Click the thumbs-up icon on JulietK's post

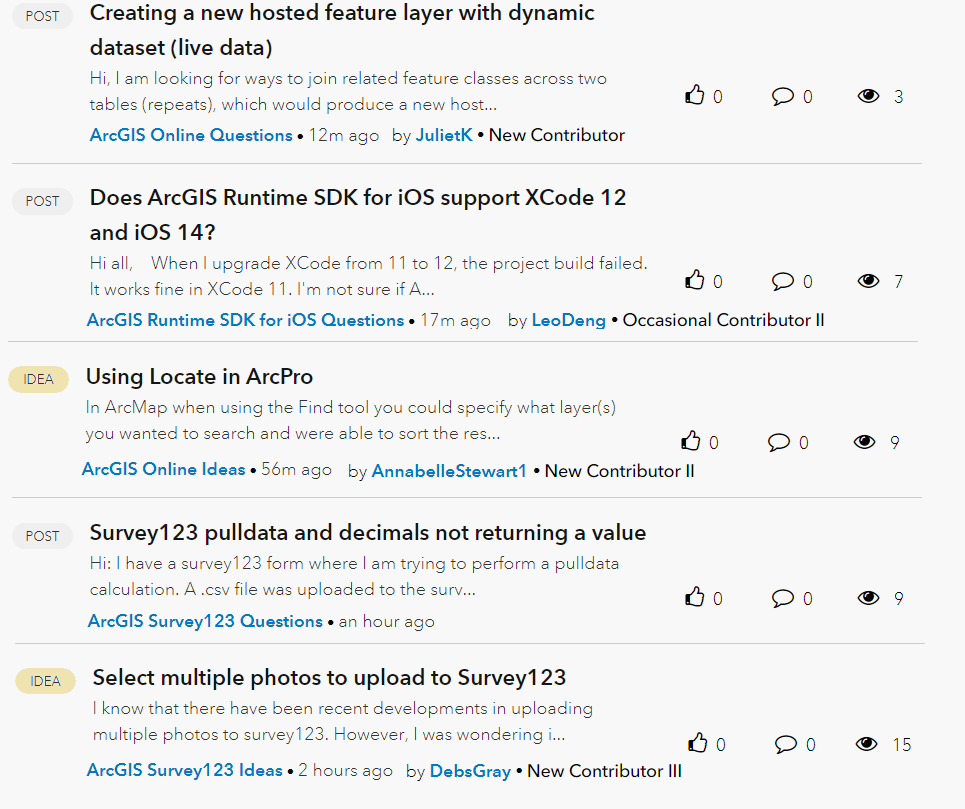[695, 95]
